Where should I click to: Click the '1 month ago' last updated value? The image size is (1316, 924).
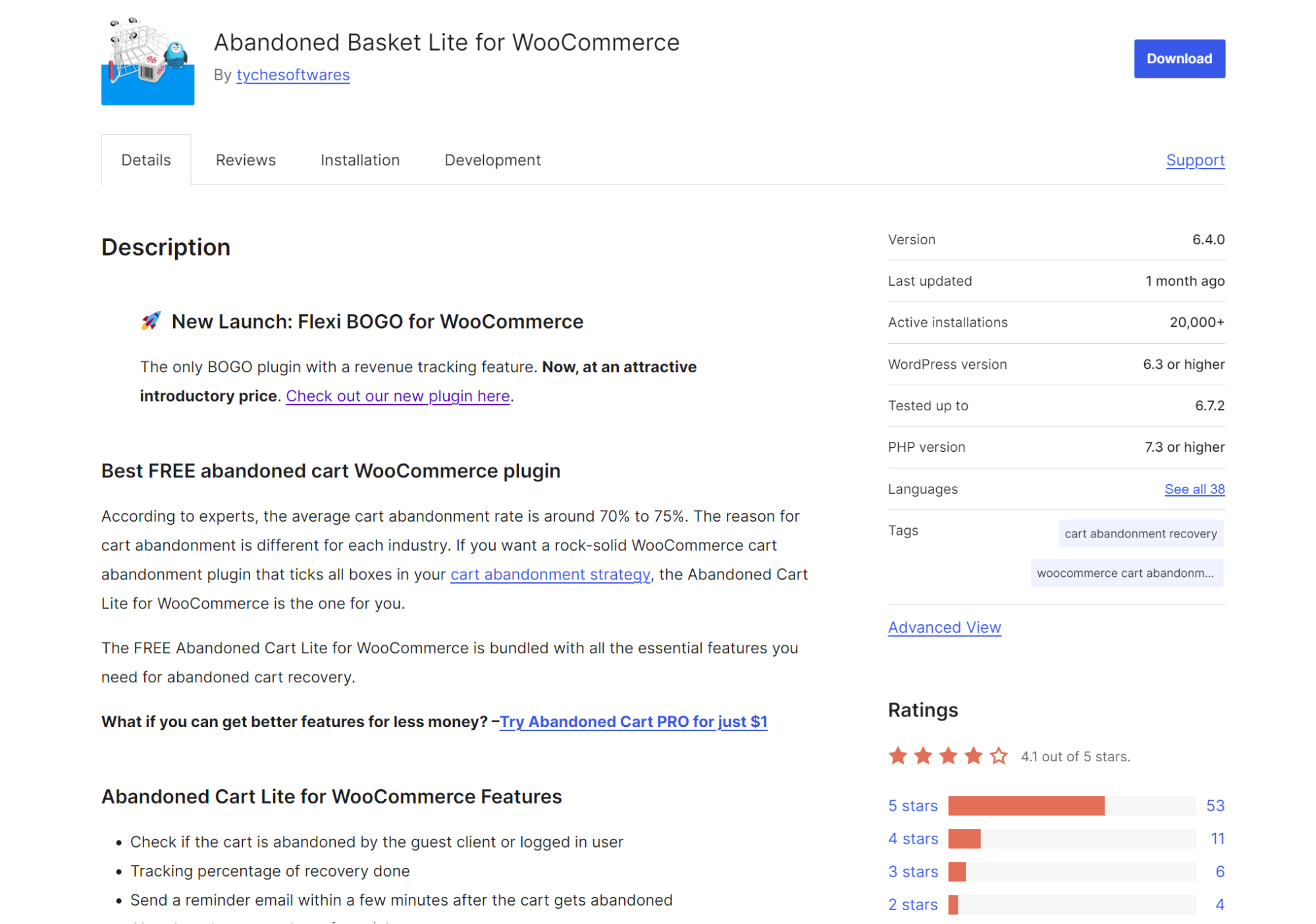pyautogui.click(x=1185, y=281)
